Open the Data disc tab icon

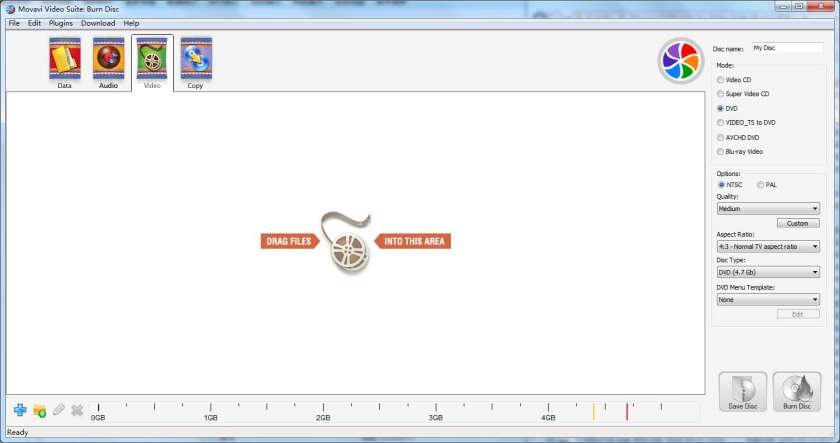[x=65, y=58]
